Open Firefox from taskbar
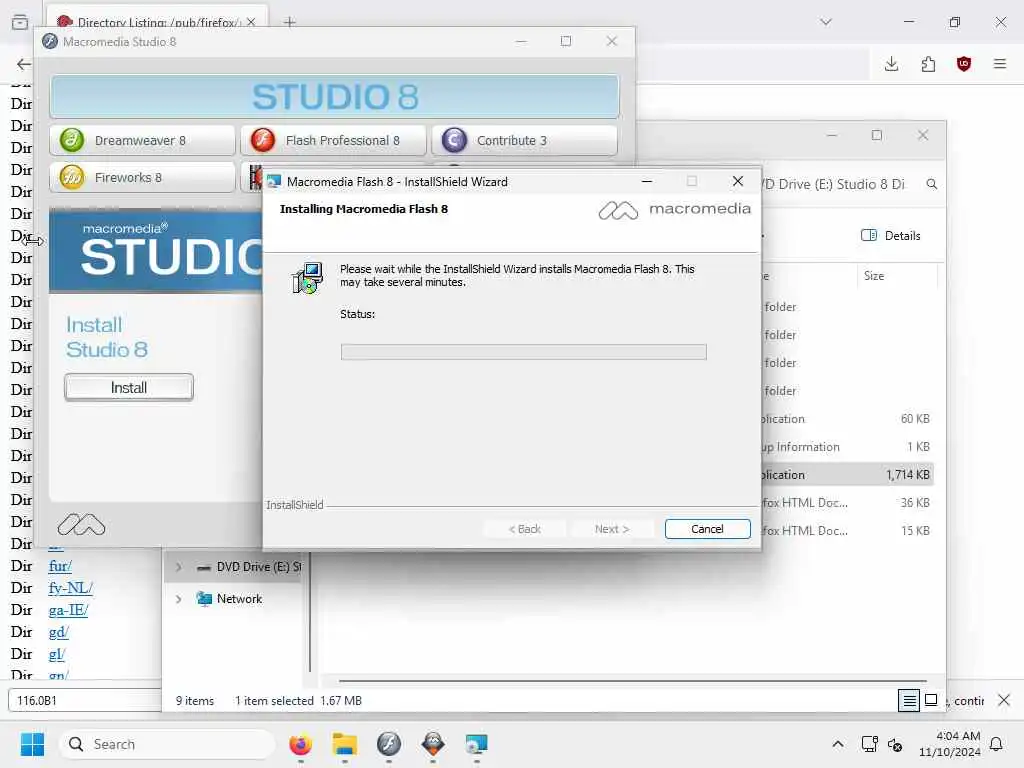This screenshot has width=1024, height=768. 300,744
